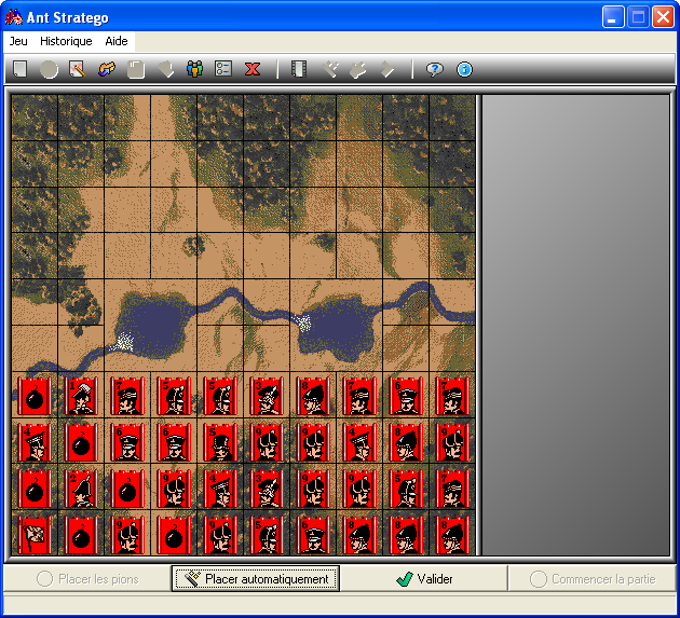Click the swap arrows toolbar icon

click(x=107, y=69)
